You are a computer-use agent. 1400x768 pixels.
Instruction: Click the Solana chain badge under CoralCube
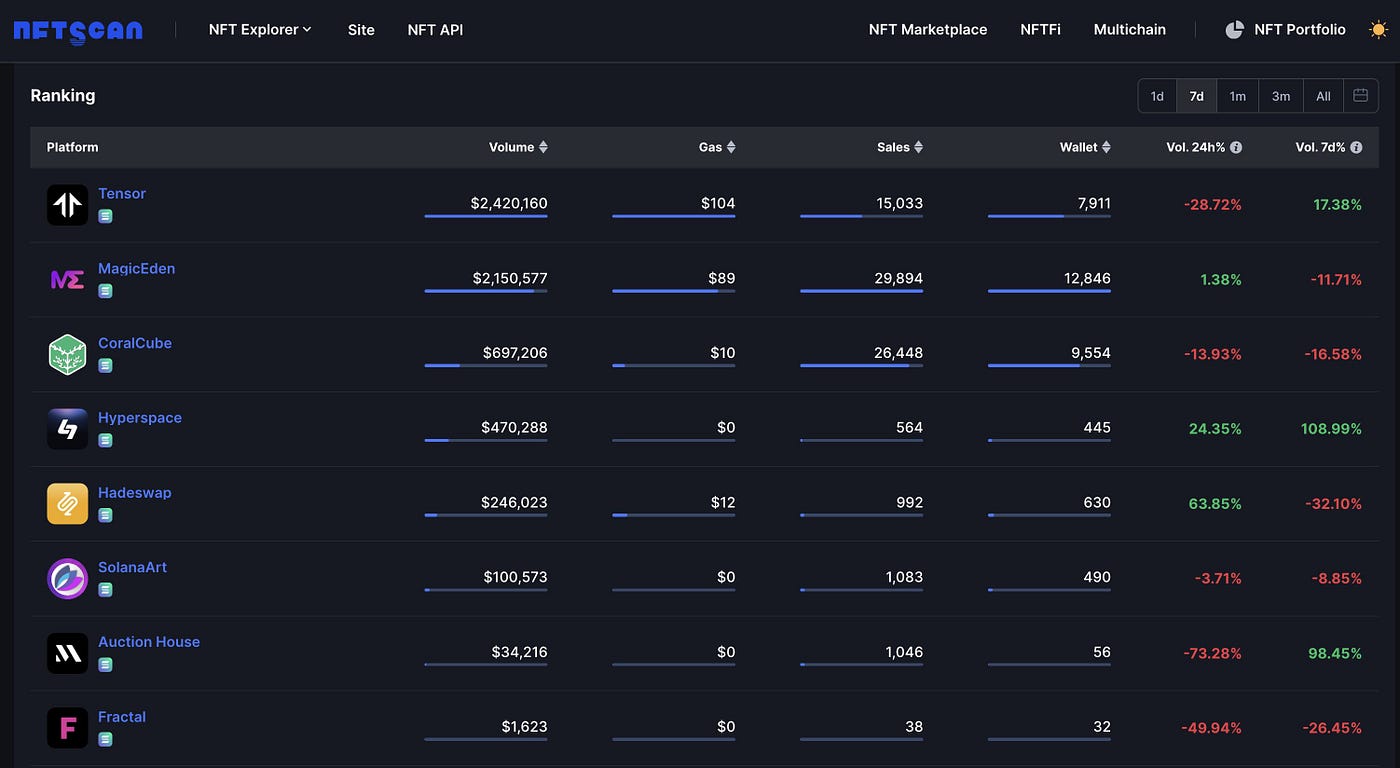point(105,365)
